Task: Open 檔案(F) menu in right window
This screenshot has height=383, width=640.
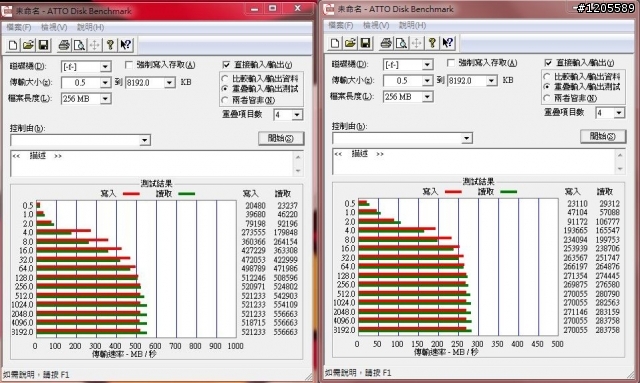Action: pos(341,25)
